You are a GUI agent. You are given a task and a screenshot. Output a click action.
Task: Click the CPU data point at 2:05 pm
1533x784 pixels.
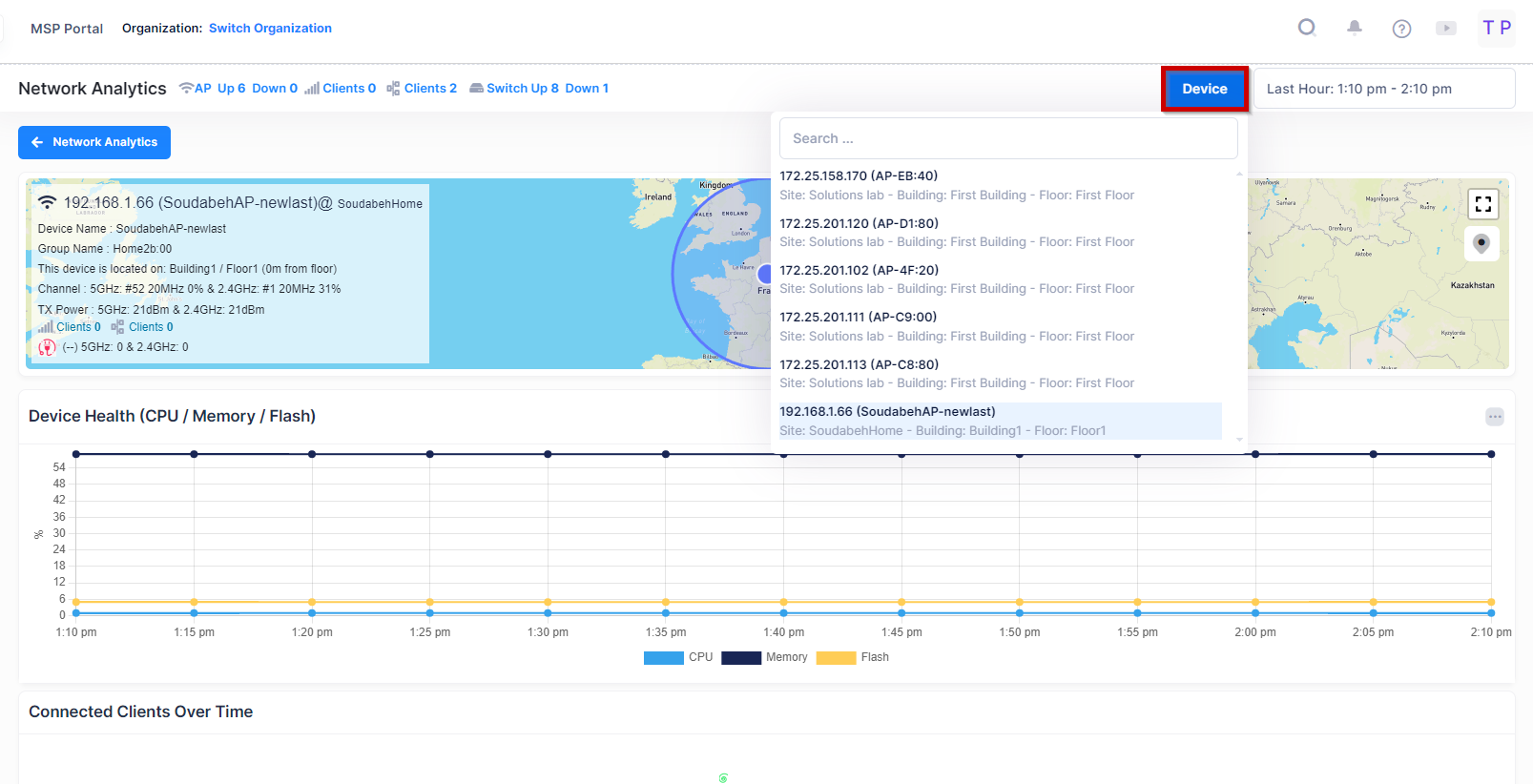pos(1374,613)
